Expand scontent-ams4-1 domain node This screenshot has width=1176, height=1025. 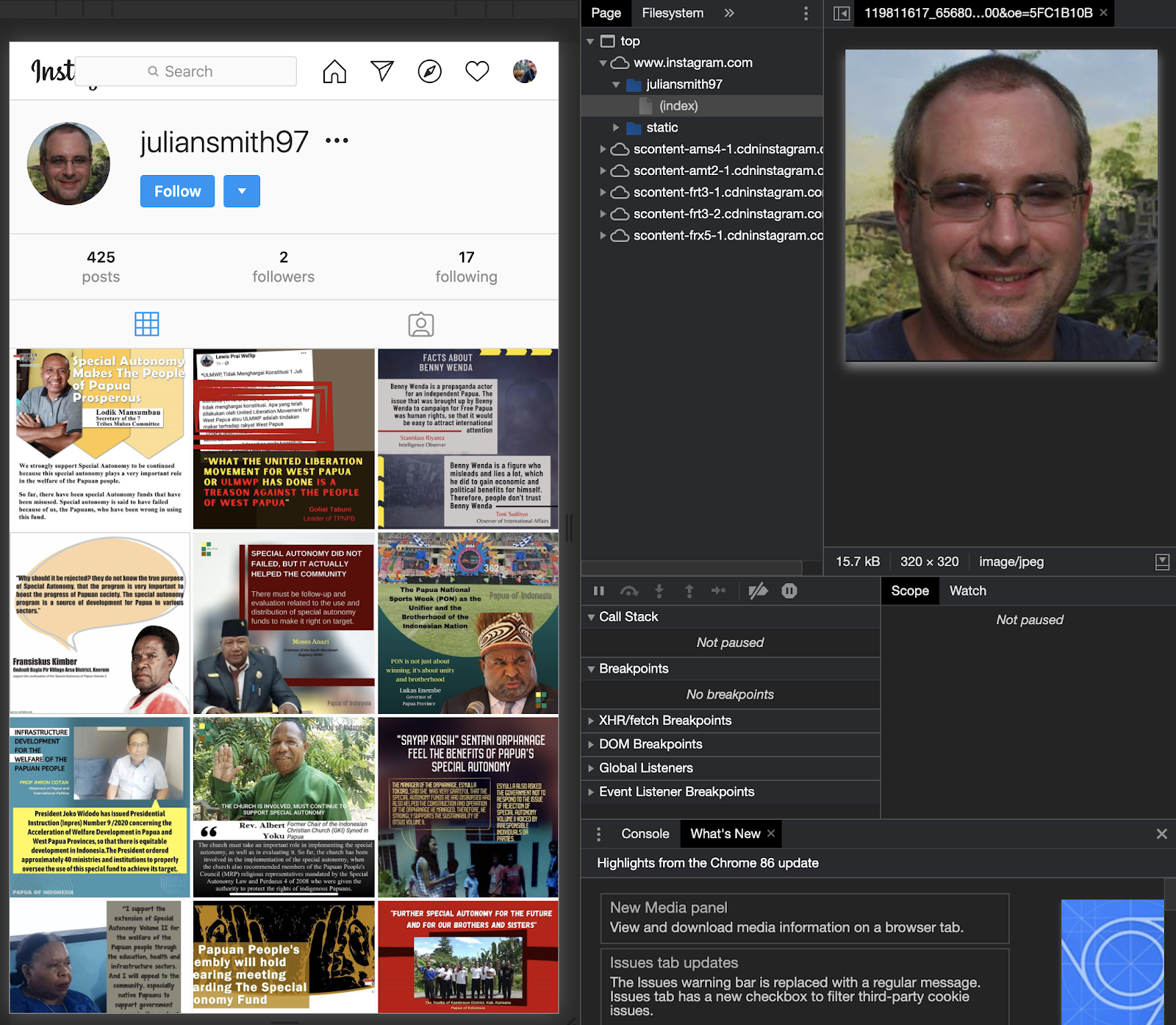tap(603, 149)
